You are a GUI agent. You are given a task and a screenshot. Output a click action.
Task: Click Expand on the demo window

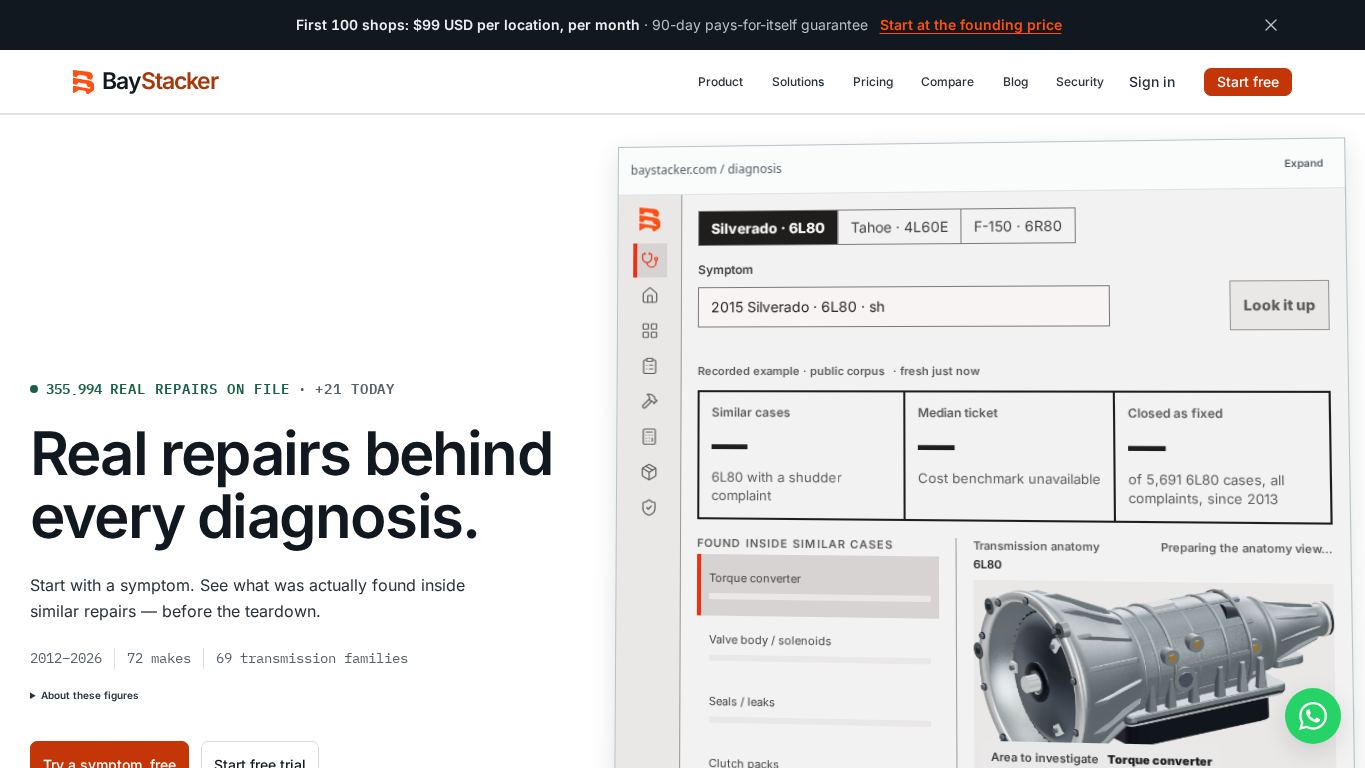(x=1303, y=163)
